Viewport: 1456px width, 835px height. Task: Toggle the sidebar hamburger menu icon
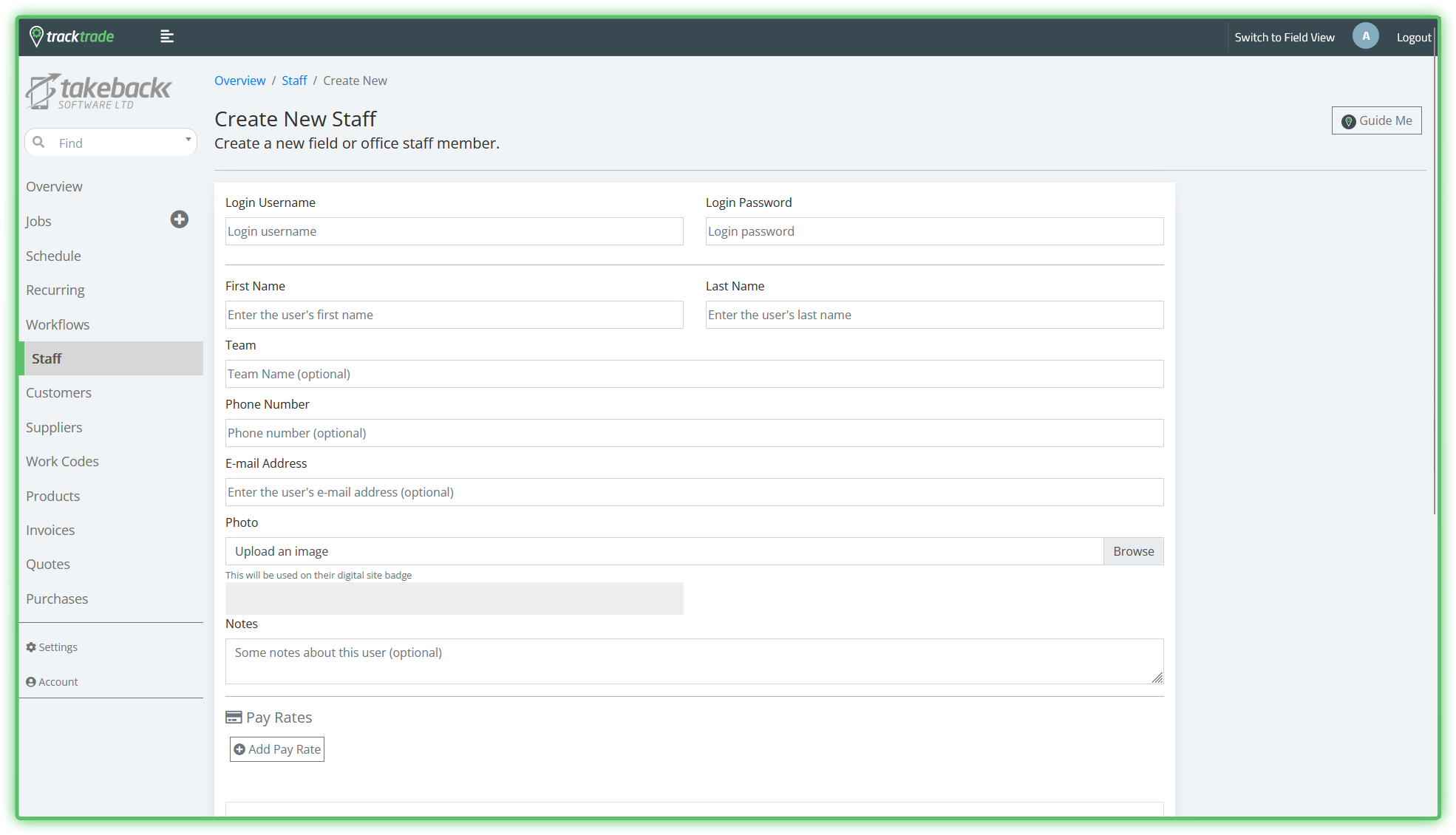coord(167,36)
